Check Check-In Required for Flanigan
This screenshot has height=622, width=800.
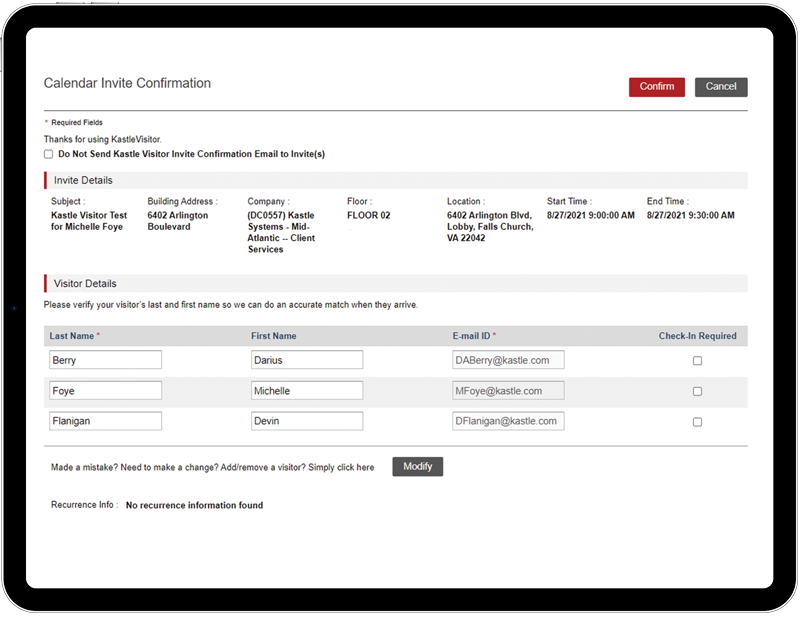(x=697, y=422)
